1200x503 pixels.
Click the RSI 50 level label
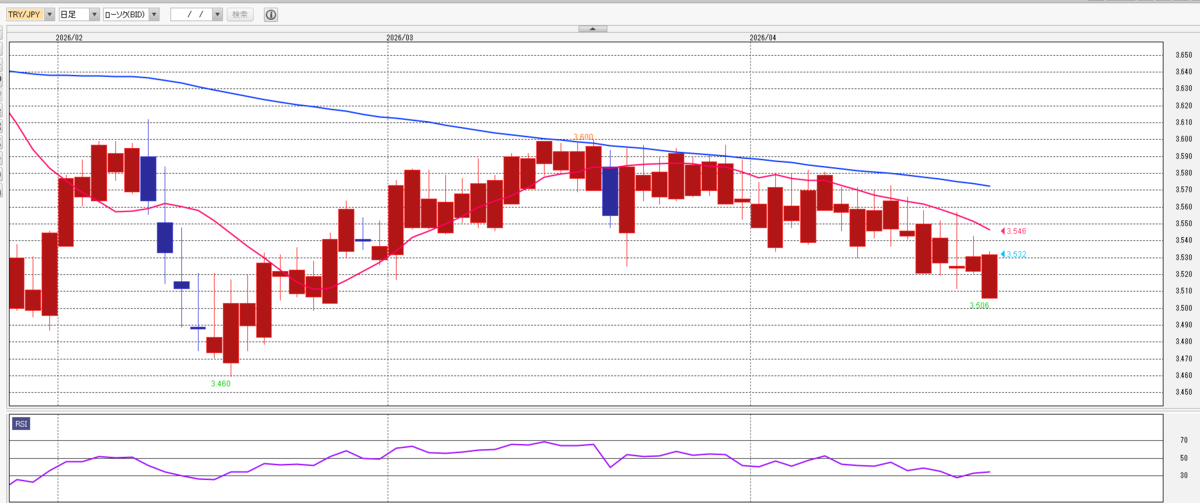(x=1183, y=458)
